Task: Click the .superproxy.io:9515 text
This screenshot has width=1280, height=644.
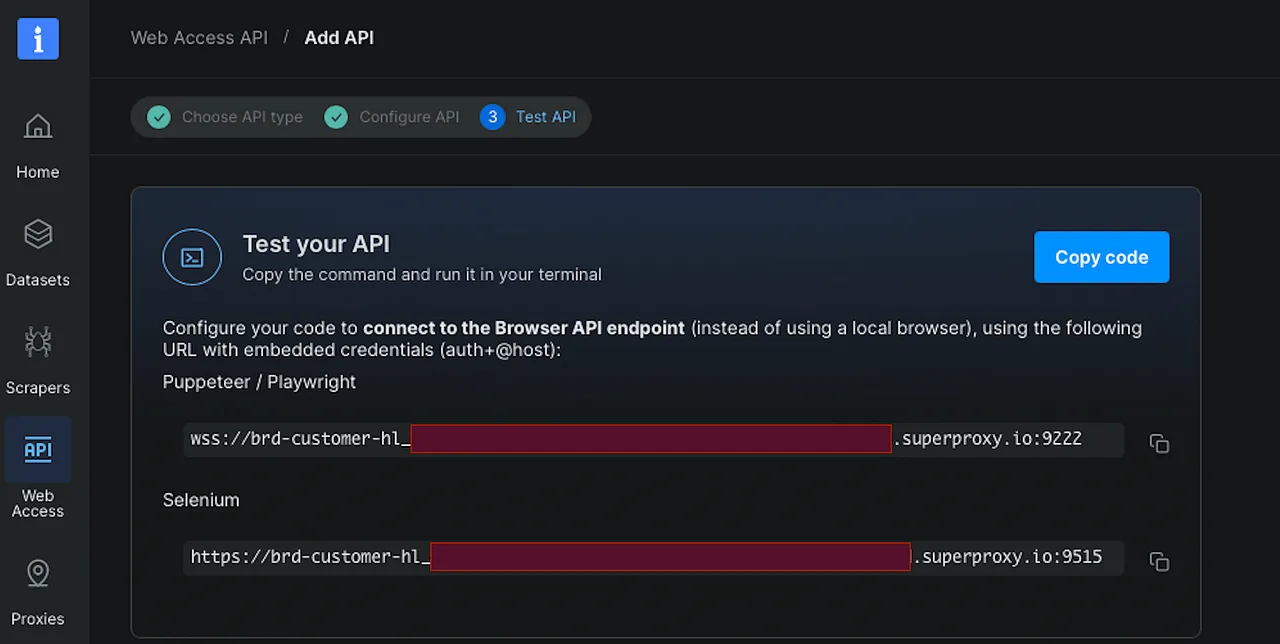Action: 1008,556
